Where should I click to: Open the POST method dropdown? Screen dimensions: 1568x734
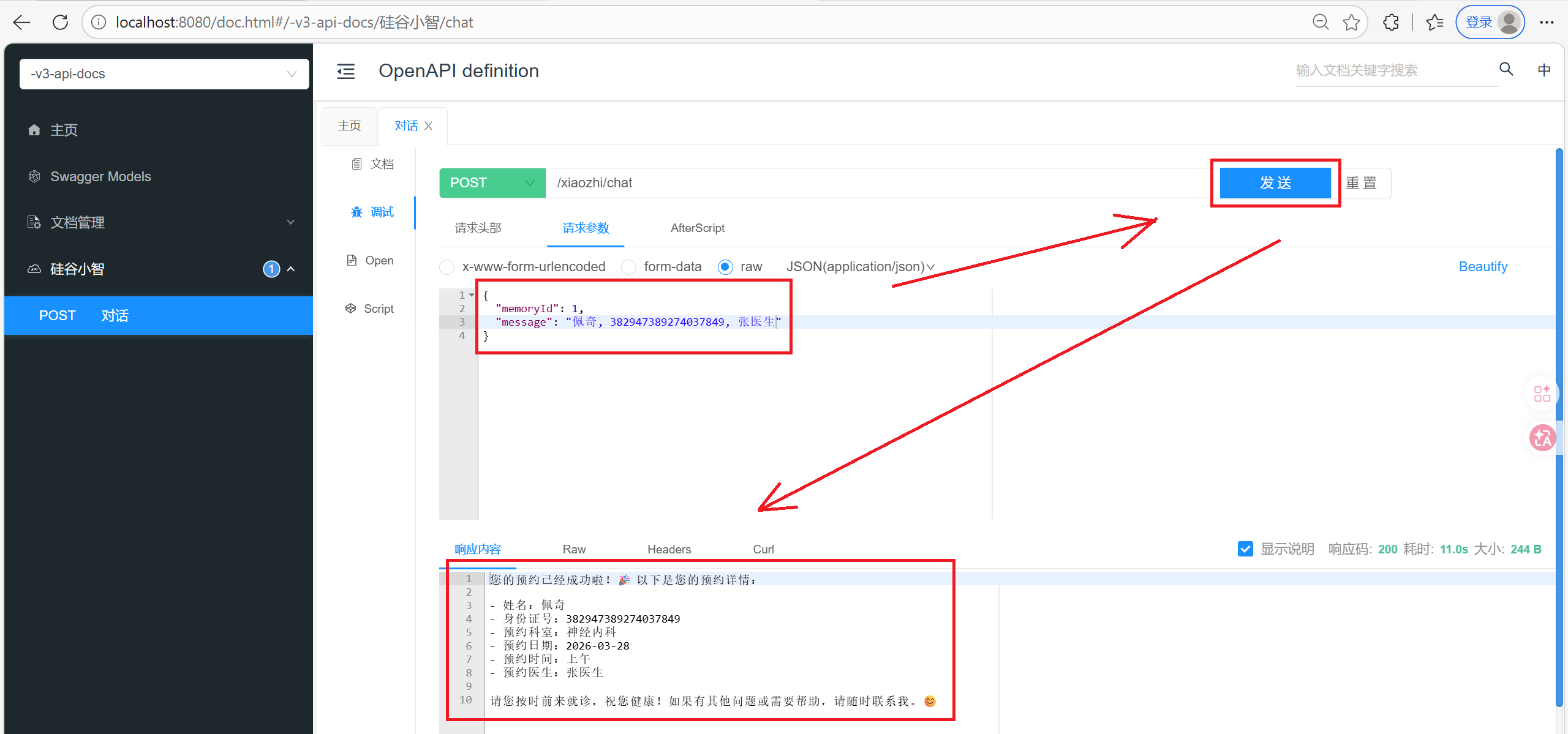coord(492,183)
